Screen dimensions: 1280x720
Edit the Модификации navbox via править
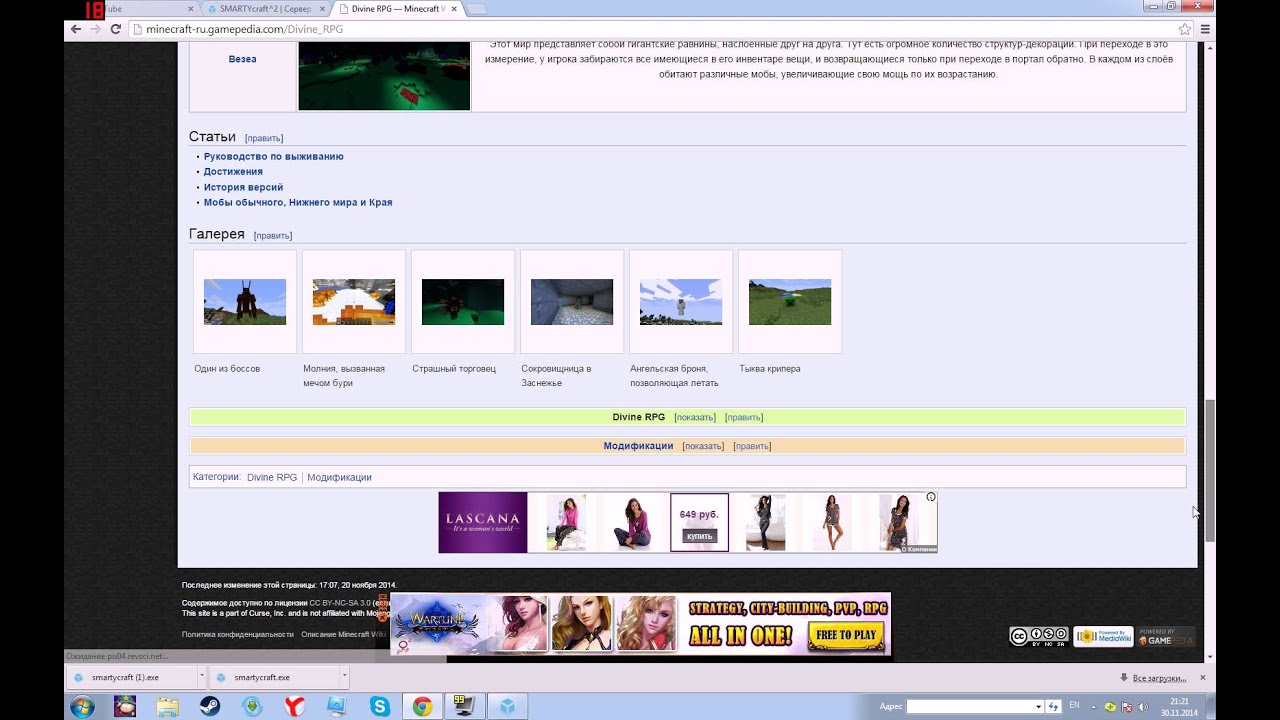click(752, 446)
